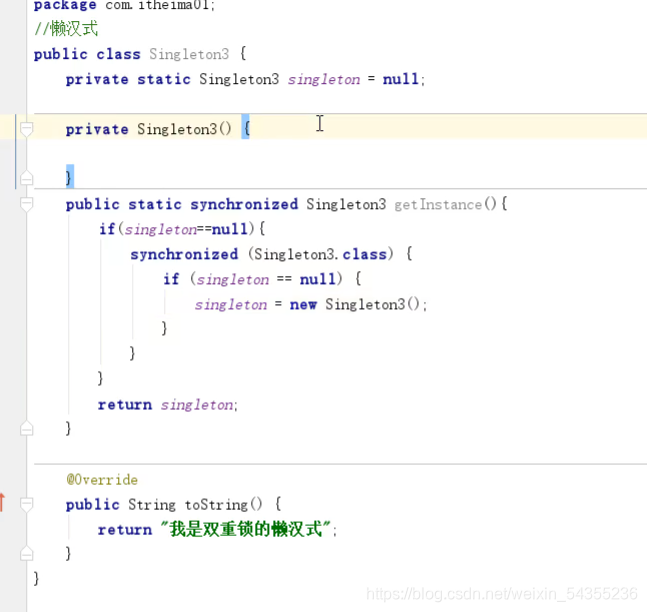Click the 'new' keyword
Viewport: 647px width, 612px height.
click(x=303, y=305)
